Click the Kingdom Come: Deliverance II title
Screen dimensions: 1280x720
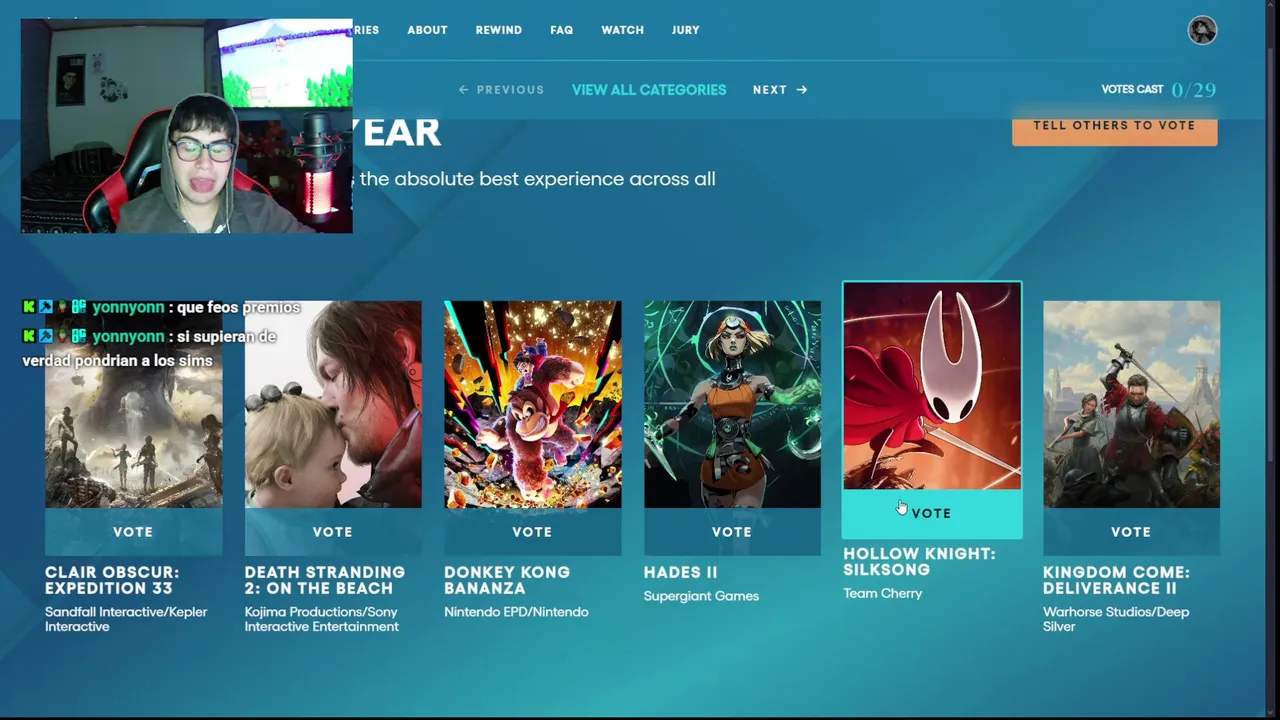pyautogui.click(x=1116, y=580)
